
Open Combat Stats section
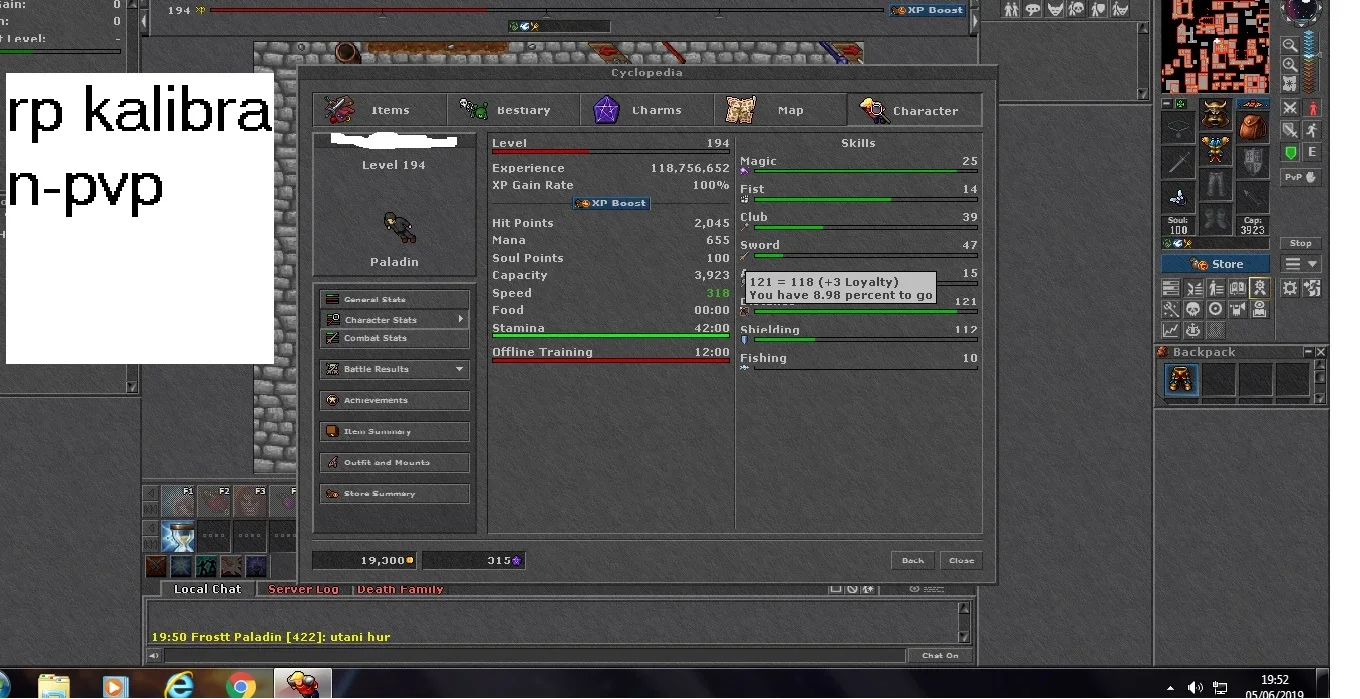point(395,338)
